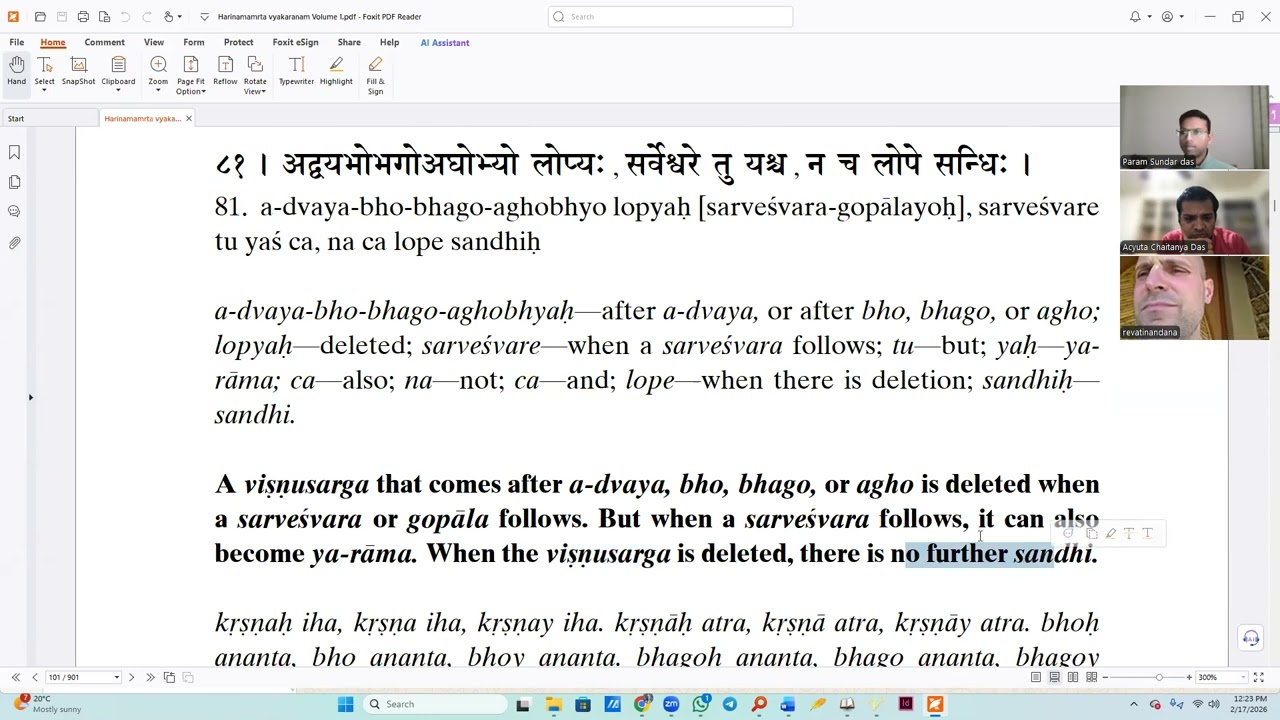Enter full screen mode
This screenshot has height=720, width=1280.
[1259, 677]
